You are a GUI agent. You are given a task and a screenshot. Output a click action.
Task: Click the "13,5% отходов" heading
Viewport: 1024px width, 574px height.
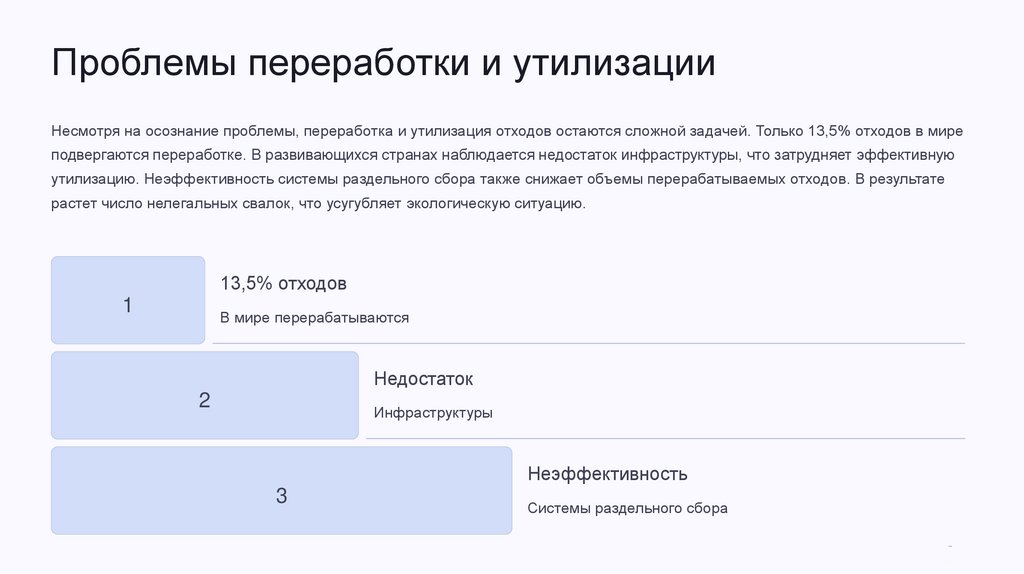pyautogui.click(x=283, y=283)
